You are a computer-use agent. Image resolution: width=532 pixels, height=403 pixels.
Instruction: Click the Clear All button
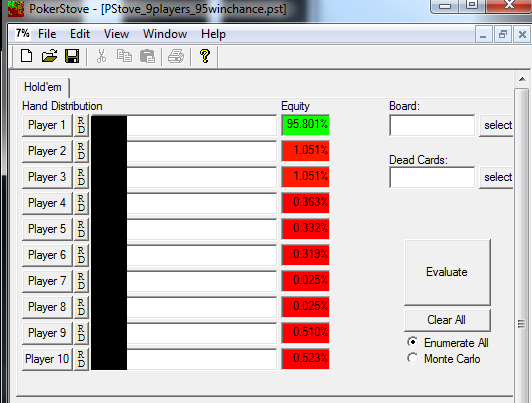(x=447, y=320)
